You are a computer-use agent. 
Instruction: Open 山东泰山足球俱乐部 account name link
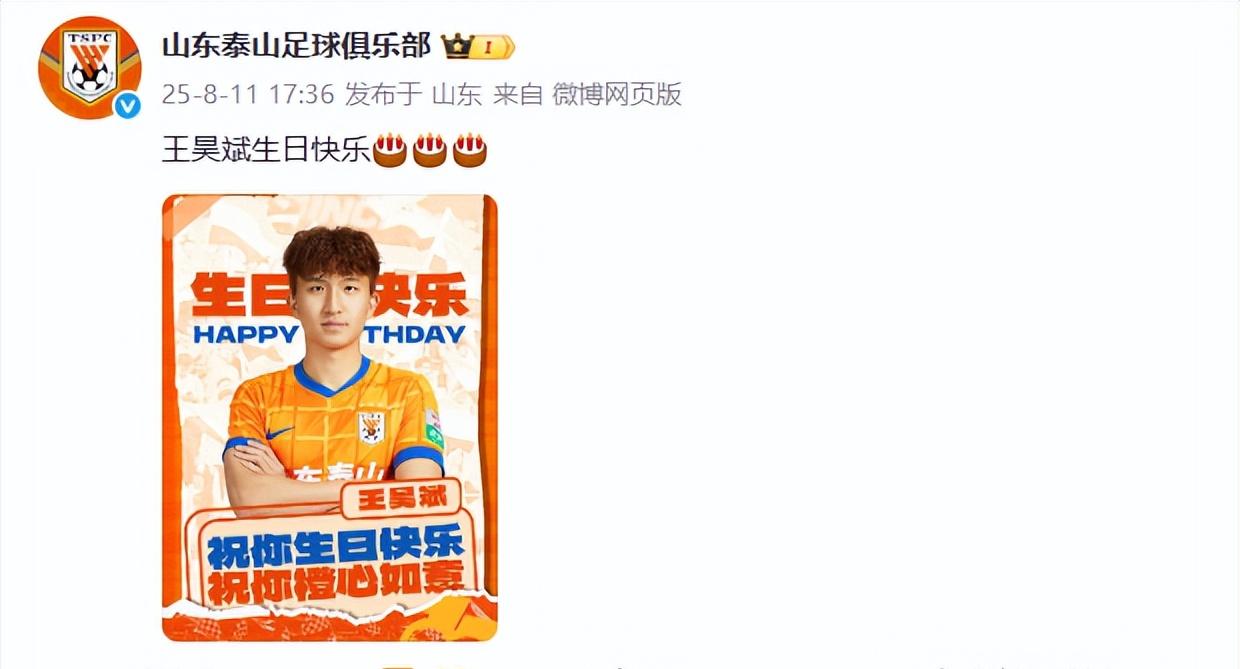click(296, 46)
